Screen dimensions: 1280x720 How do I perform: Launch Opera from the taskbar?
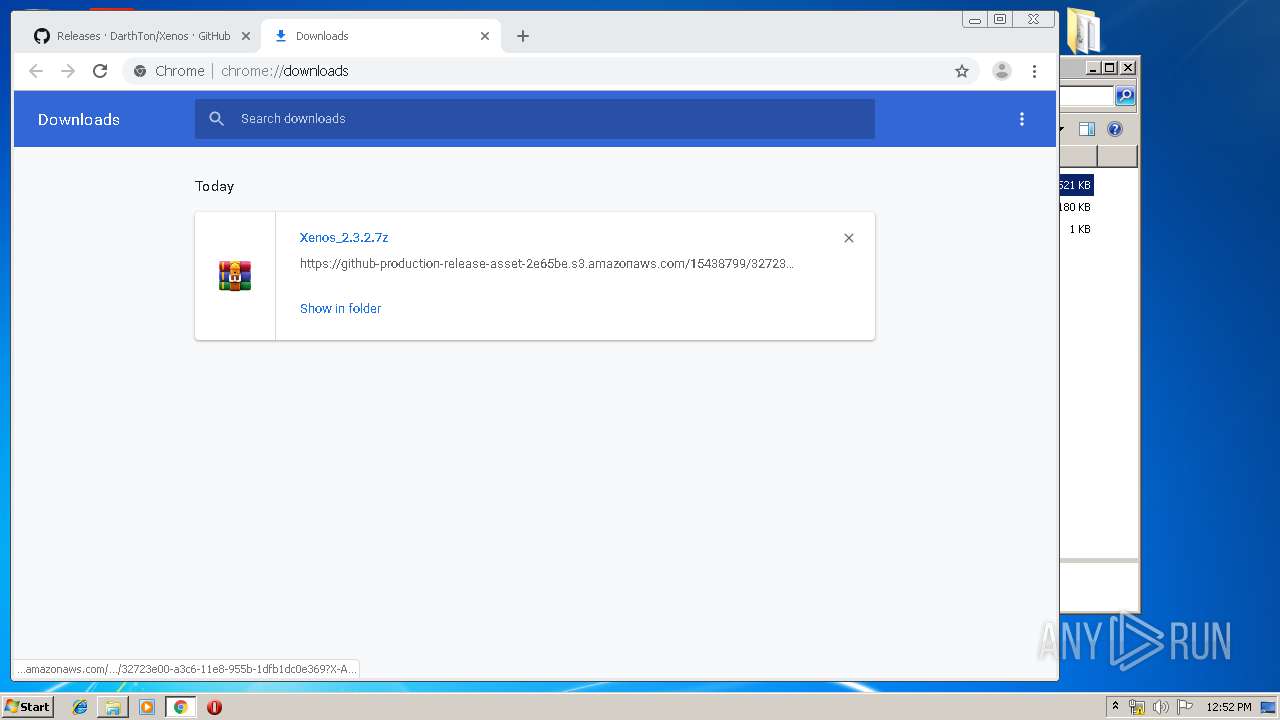(x=214, y=707)
